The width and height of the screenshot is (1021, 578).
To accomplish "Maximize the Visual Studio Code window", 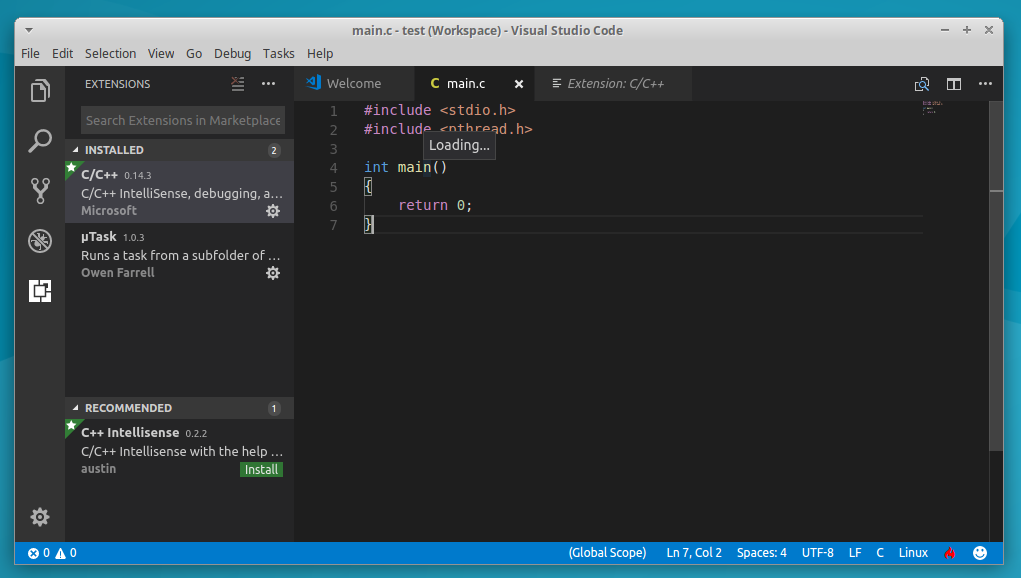I will [967, 30].
